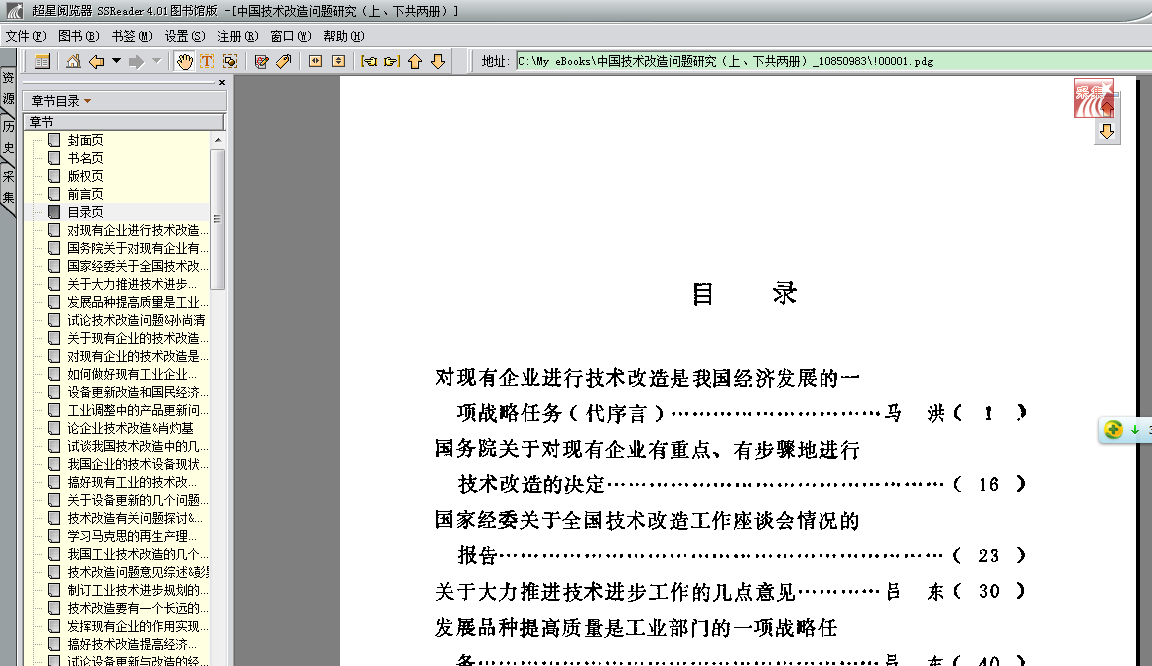Click the green download arrow icon
Image resolution: width=1152 pixels, height=666 pixels.
(x=1135, y=429)
